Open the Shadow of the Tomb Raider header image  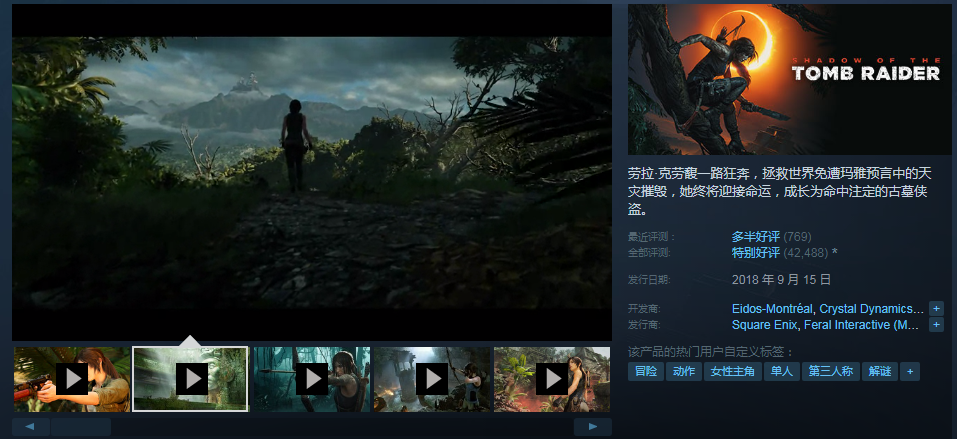790,79
